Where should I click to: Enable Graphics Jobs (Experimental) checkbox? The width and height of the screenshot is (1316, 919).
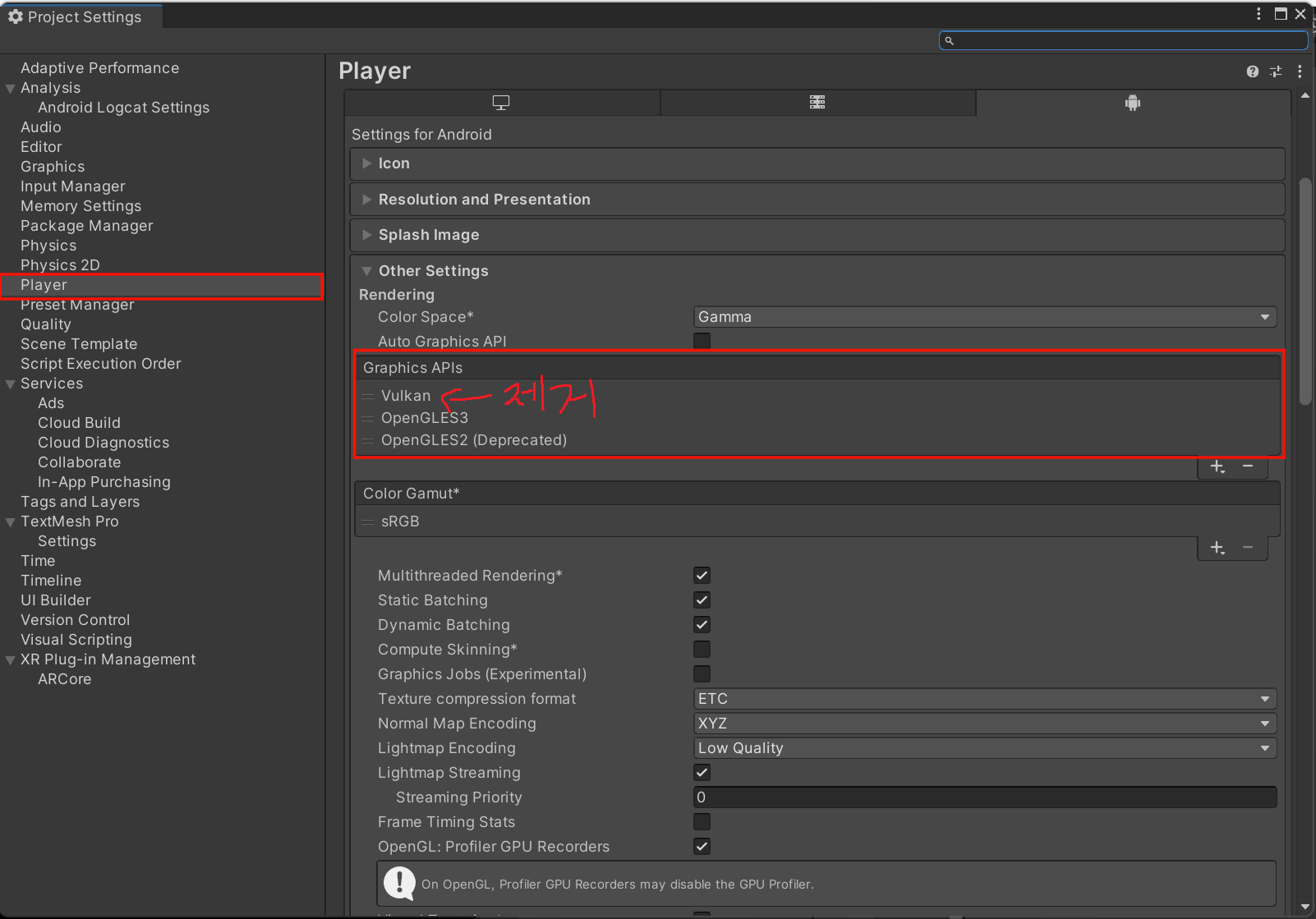point(702,674)
